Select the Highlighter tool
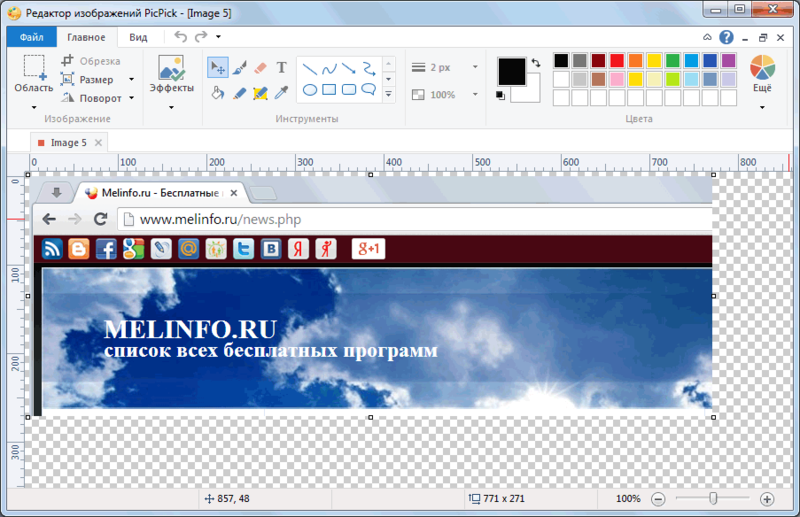This screenshot has width=800, height=517. 260,93
